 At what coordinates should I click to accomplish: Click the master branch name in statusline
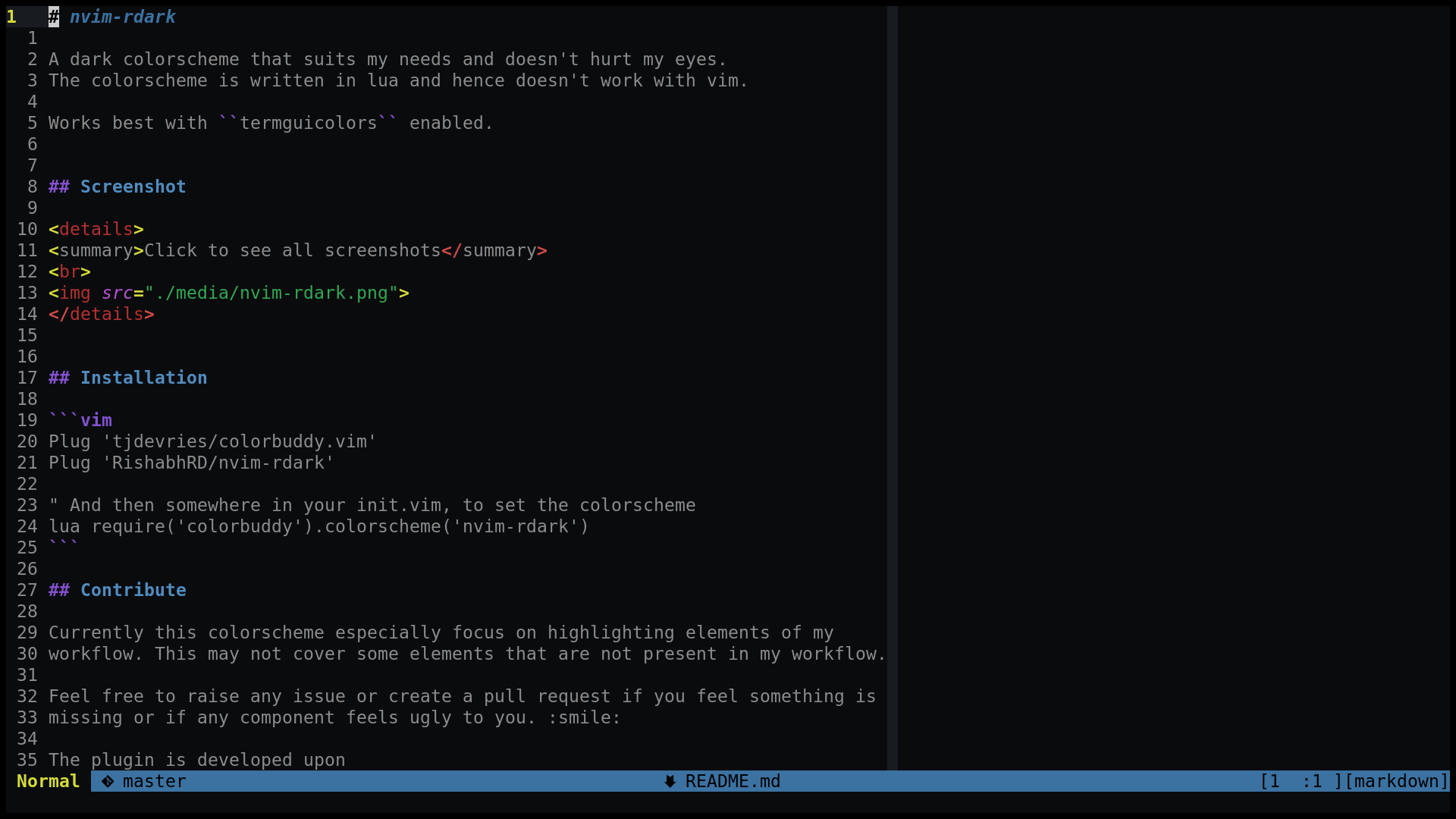point(154,781)
